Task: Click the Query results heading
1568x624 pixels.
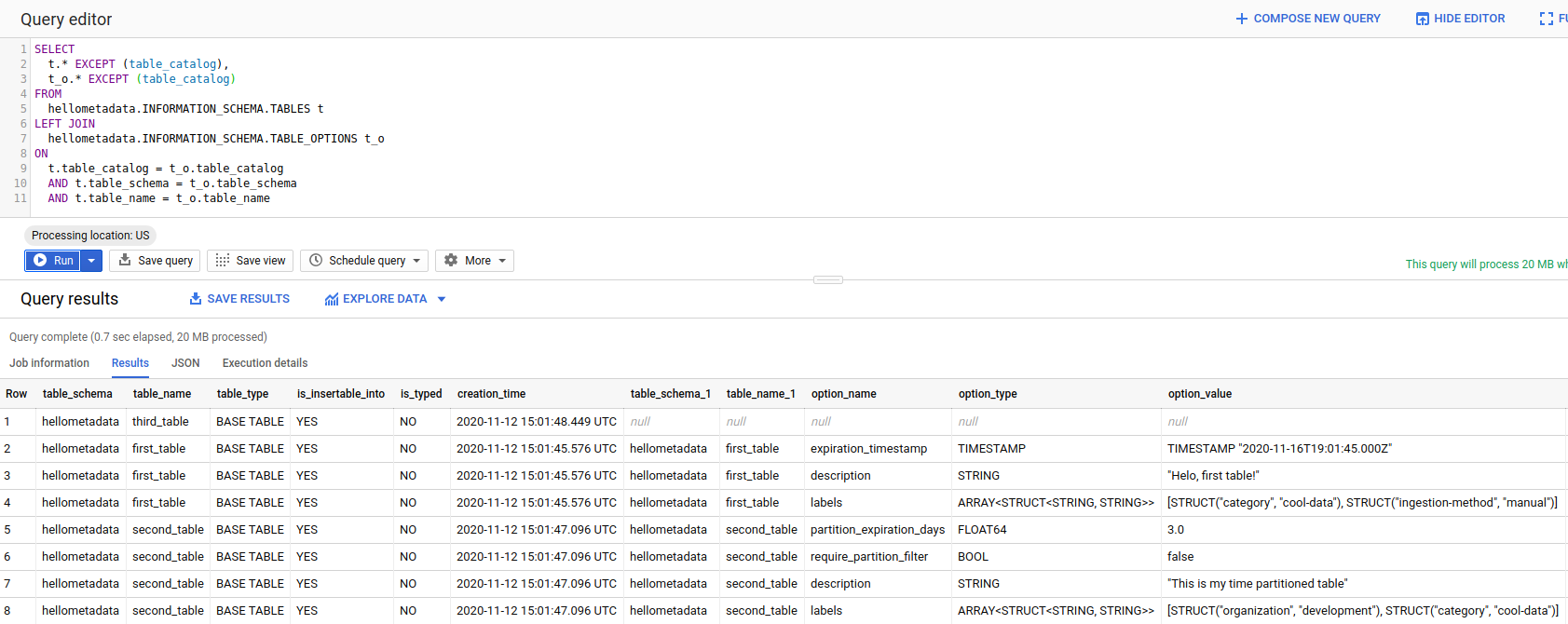Action: click(70, 299)
